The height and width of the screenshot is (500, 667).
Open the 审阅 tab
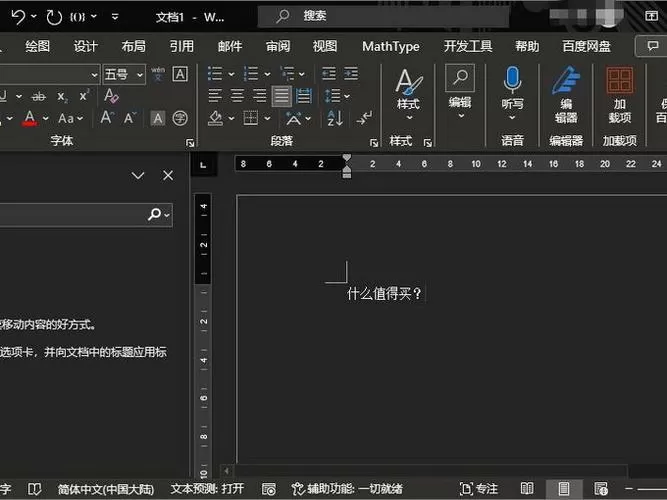(x=278, y=46)
